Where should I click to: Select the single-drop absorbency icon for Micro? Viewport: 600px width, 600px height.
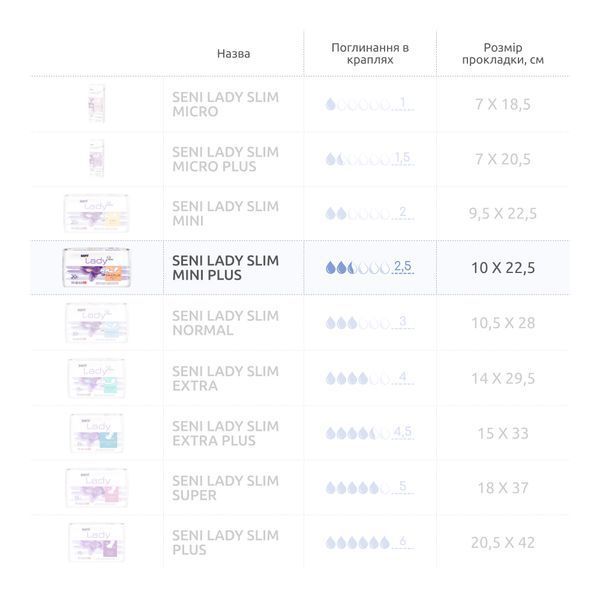tap(370, 104)
